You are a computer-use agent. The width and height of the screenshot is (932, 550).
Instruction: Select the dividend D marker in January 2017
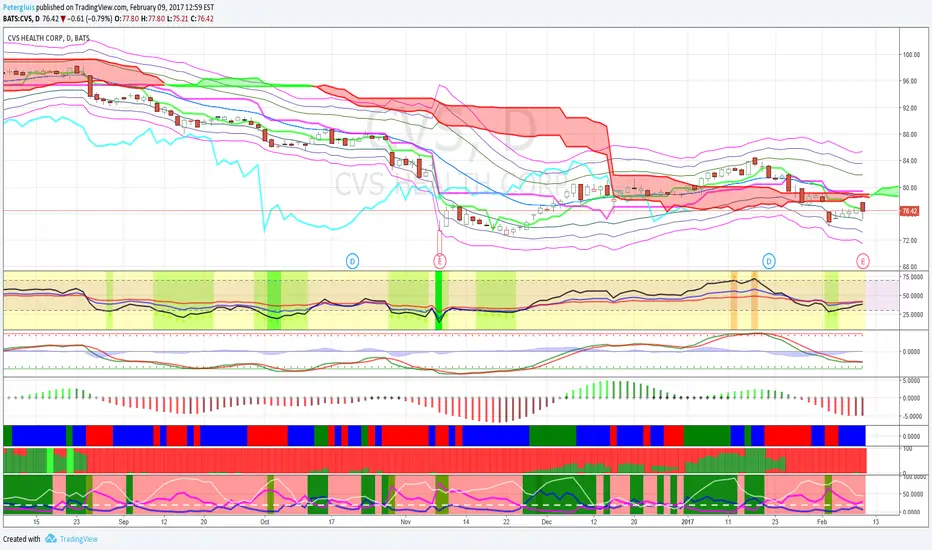point(769,260)
